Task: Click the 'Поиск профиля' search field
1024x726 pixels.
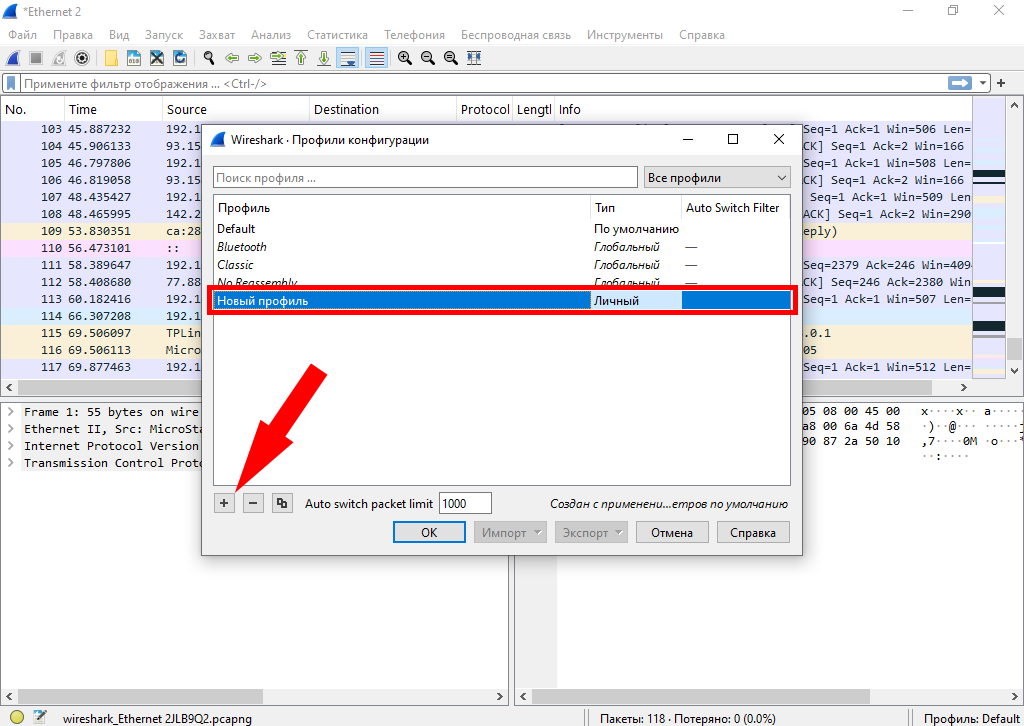Action: coord(425,178)
